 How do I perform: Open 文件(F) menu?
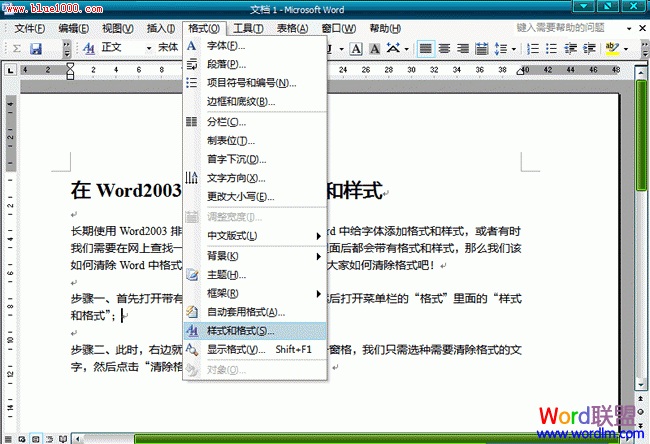click(x=29, y=29)
